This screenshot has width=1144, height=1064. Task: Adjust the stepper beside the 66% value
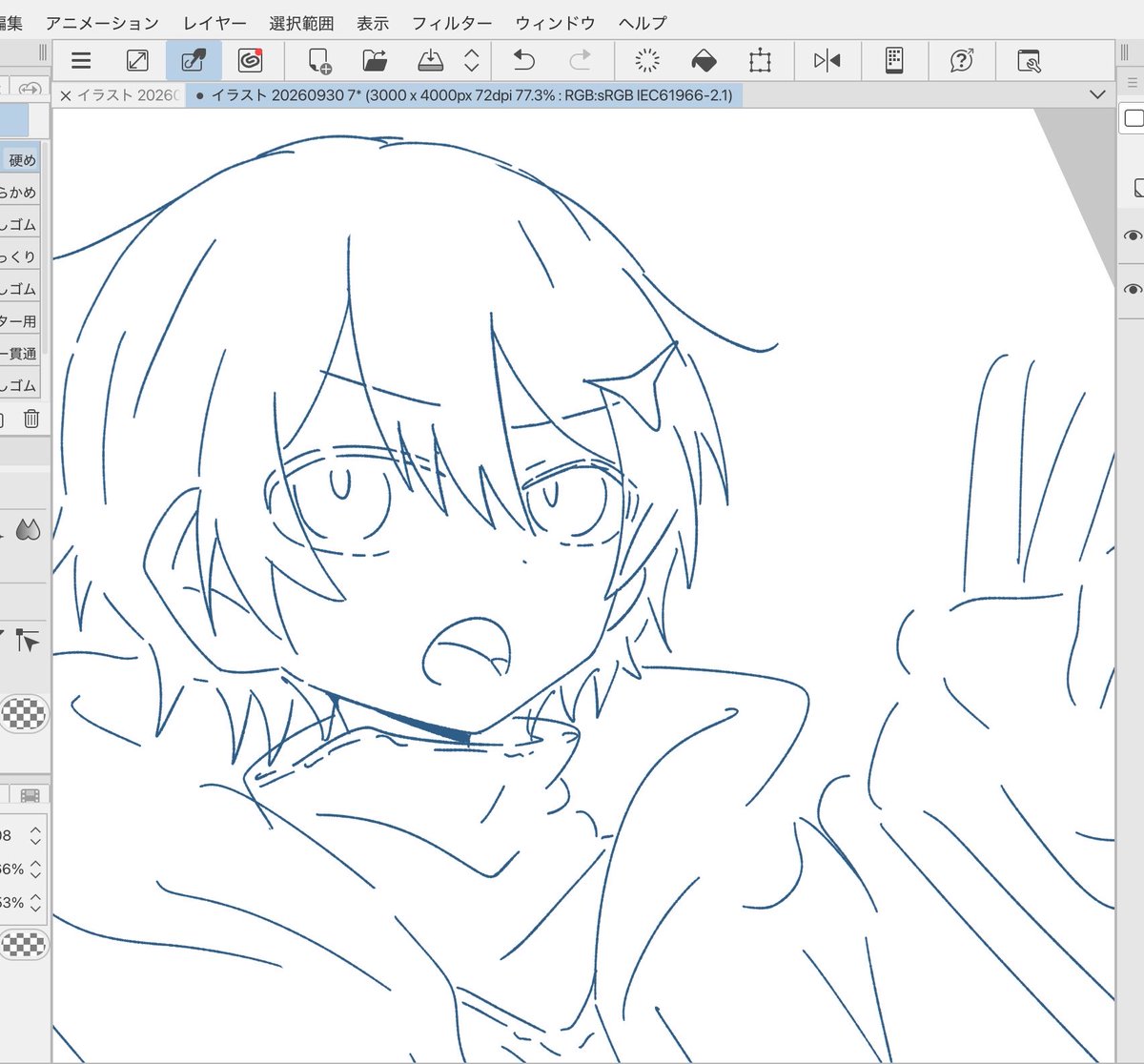[x=35, y=869]
